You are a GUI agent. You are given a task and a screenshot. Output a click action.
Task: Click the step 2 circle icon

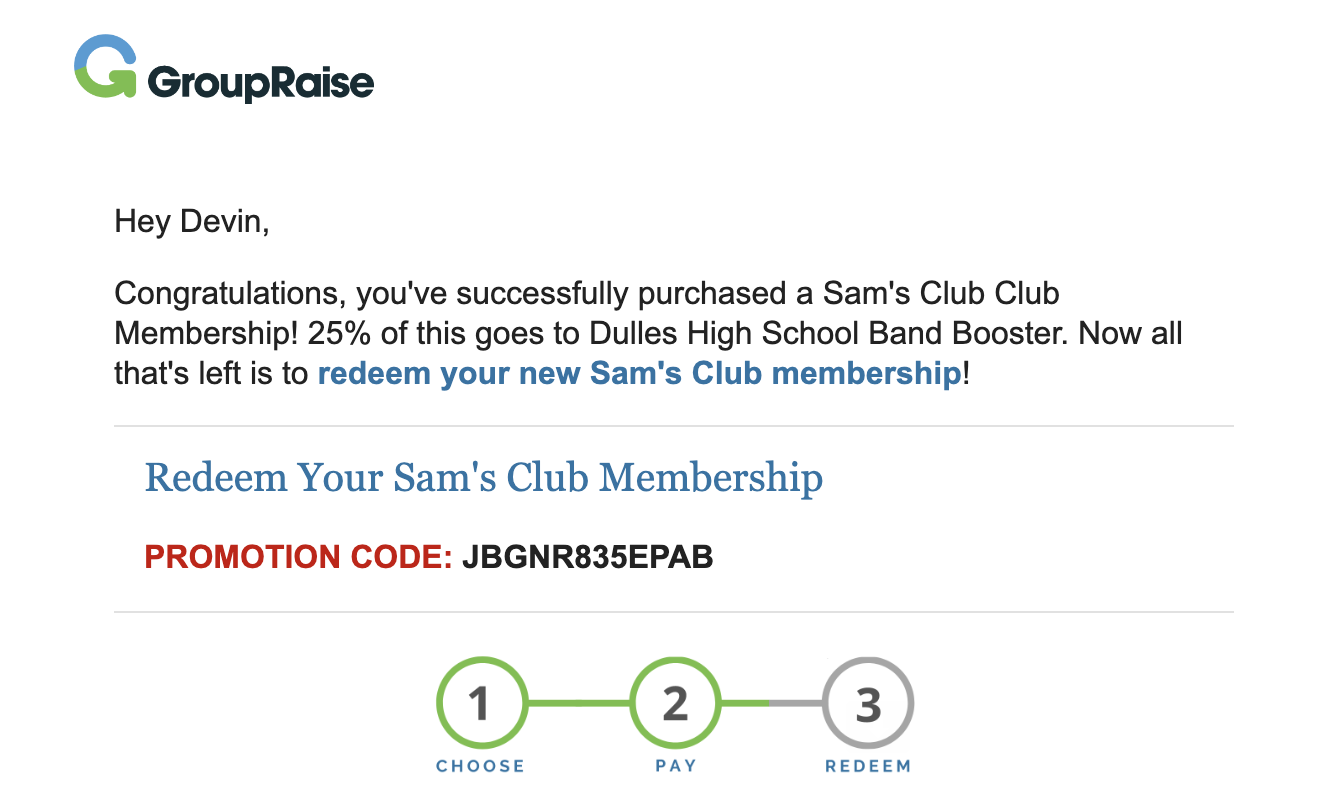pyautogui.click(x=675, y=703)
